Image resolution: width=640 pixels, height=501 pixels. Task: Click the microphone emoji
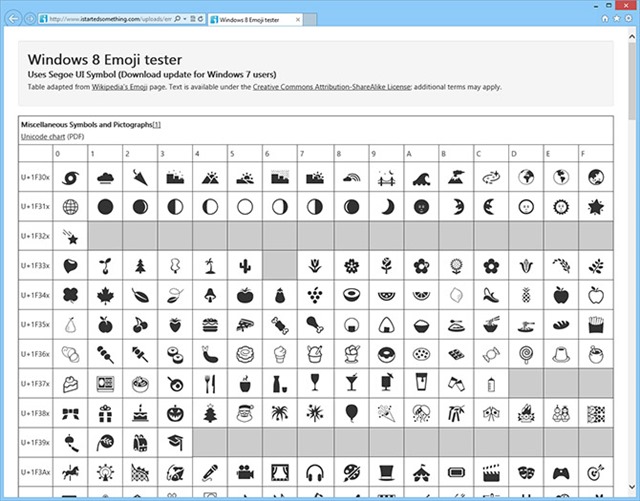coord(210,472)
